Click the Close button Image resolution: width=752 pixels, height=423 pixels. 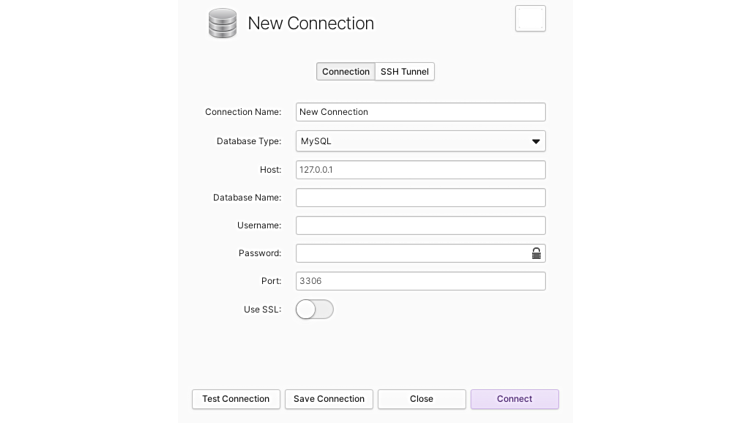(421, 399)
